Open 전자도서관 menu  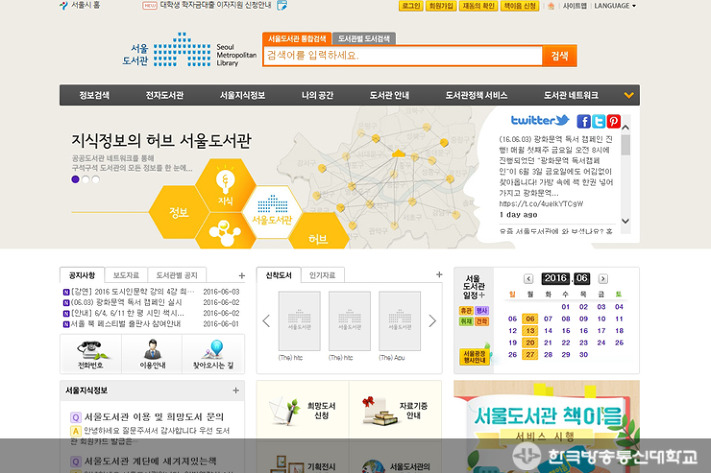[x=164, y=95]
